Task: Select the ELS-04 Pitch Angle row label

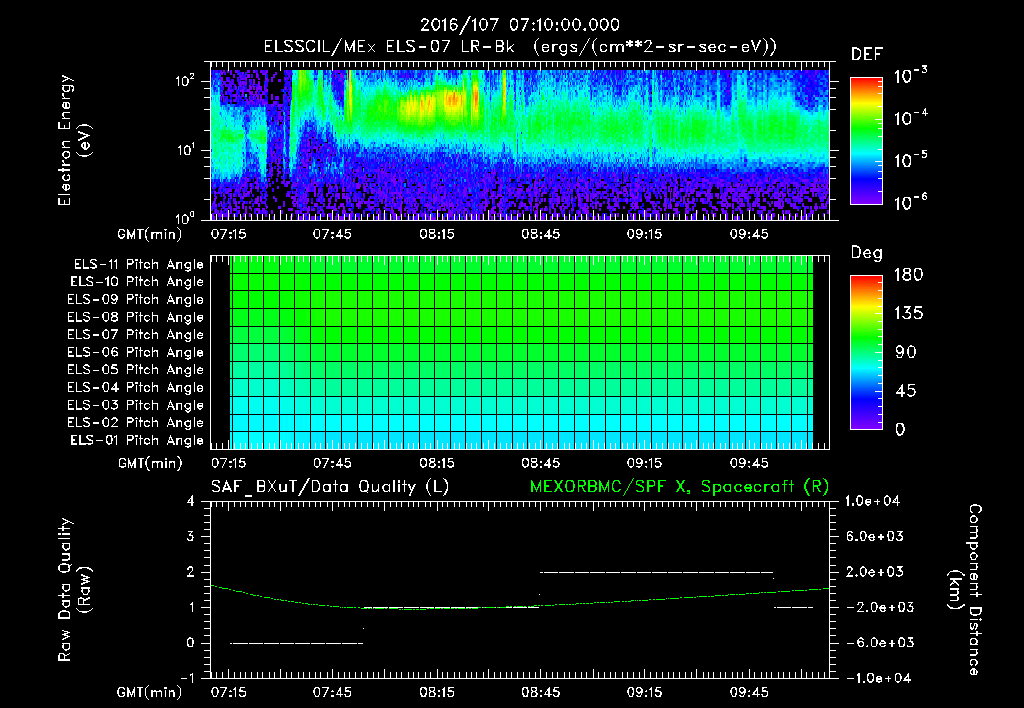Action: [136, 388]
